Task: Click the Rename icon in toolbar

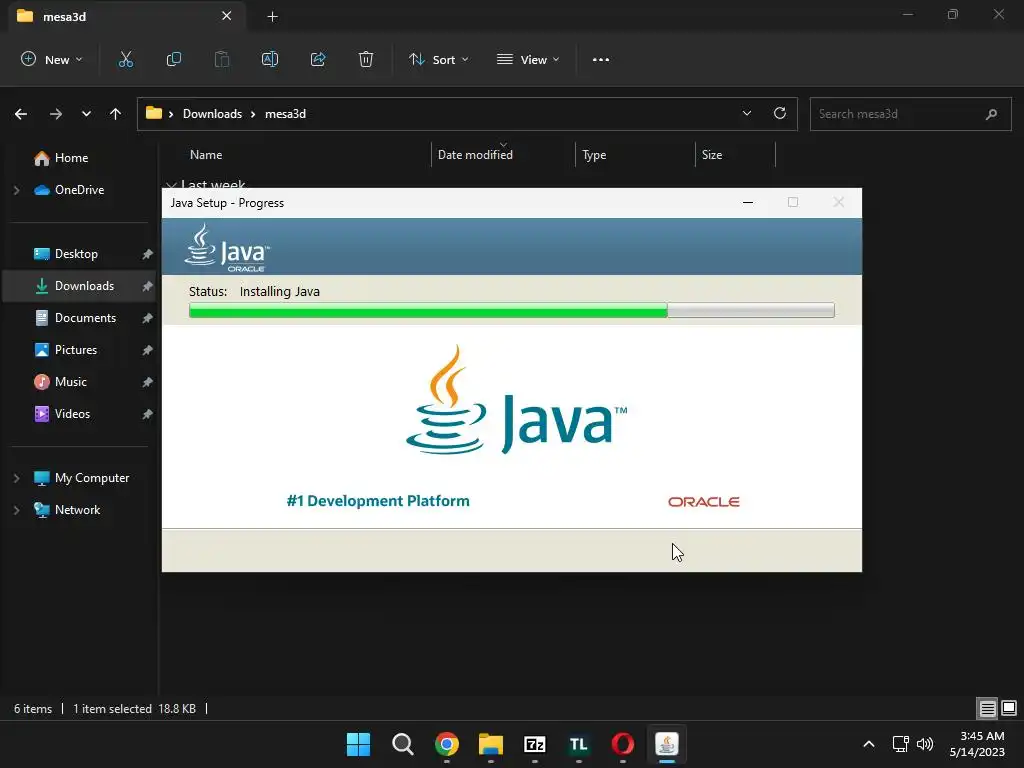Action: pos(270,59)
